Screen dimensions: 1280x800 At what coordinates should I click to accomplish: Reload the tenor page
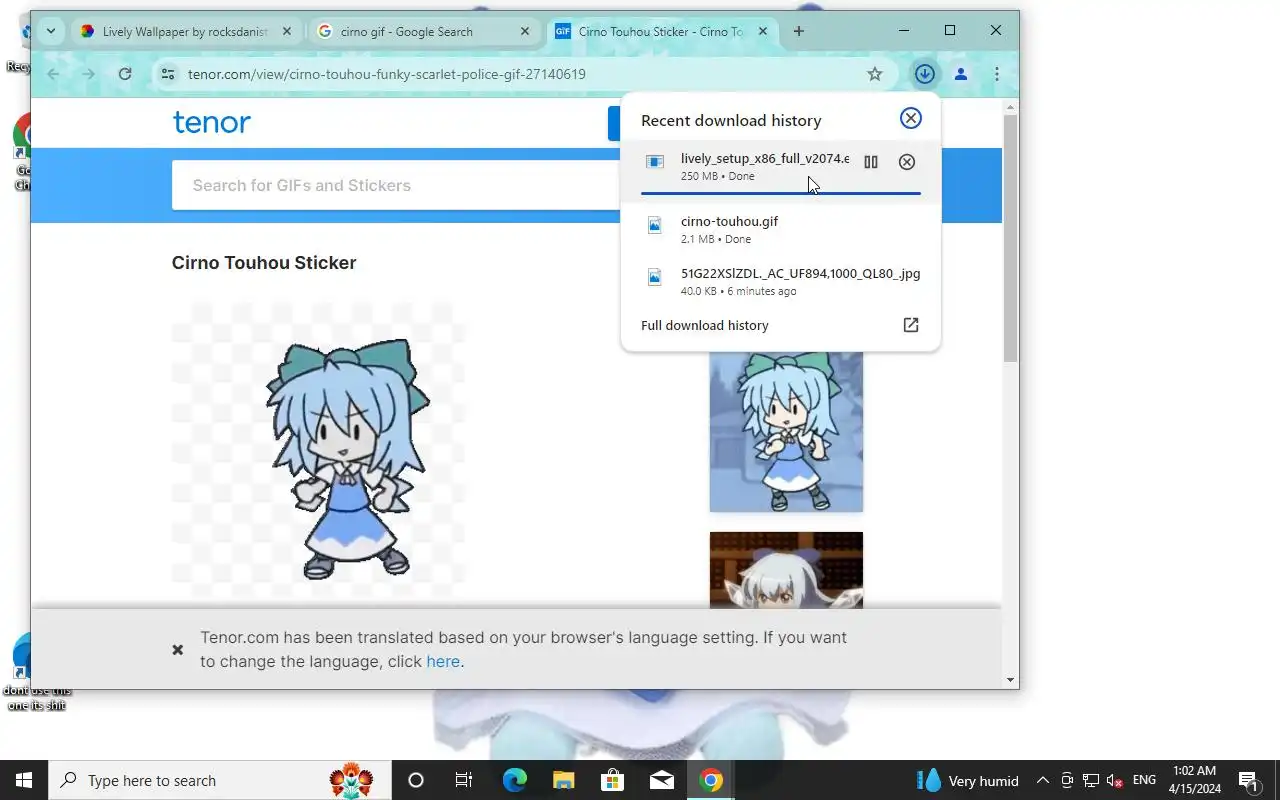pos(125,74)
